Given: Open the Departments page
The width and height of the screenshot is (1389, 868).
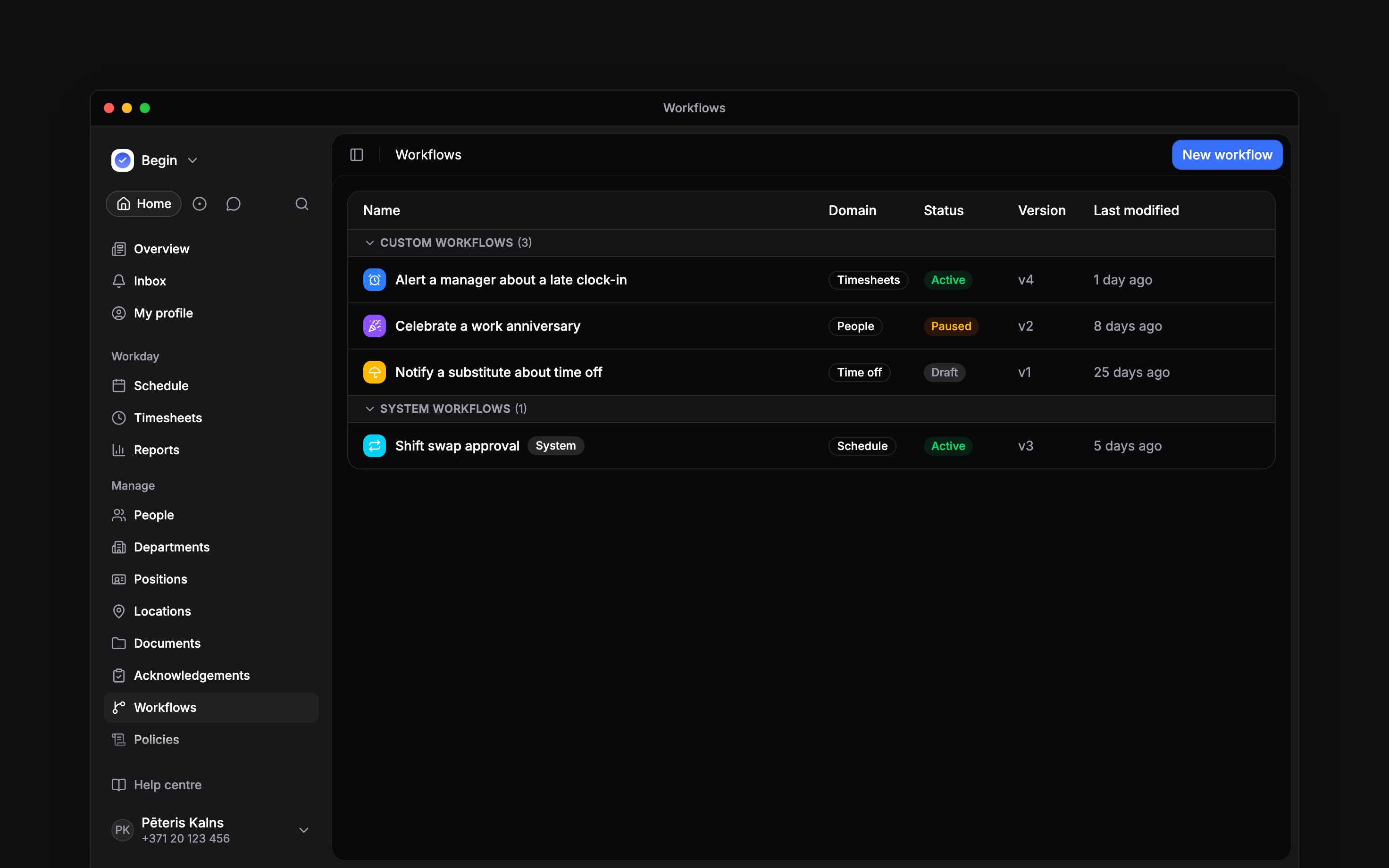Looking at the screenshot, I should tap(211, 547).
